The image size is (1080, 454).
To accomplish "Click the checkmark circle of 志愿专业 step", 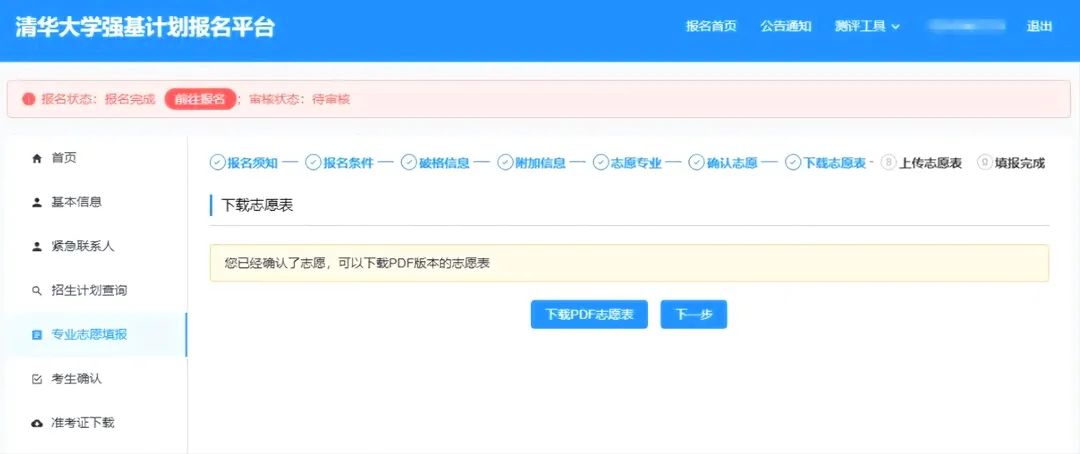I will tap(601, 163).
